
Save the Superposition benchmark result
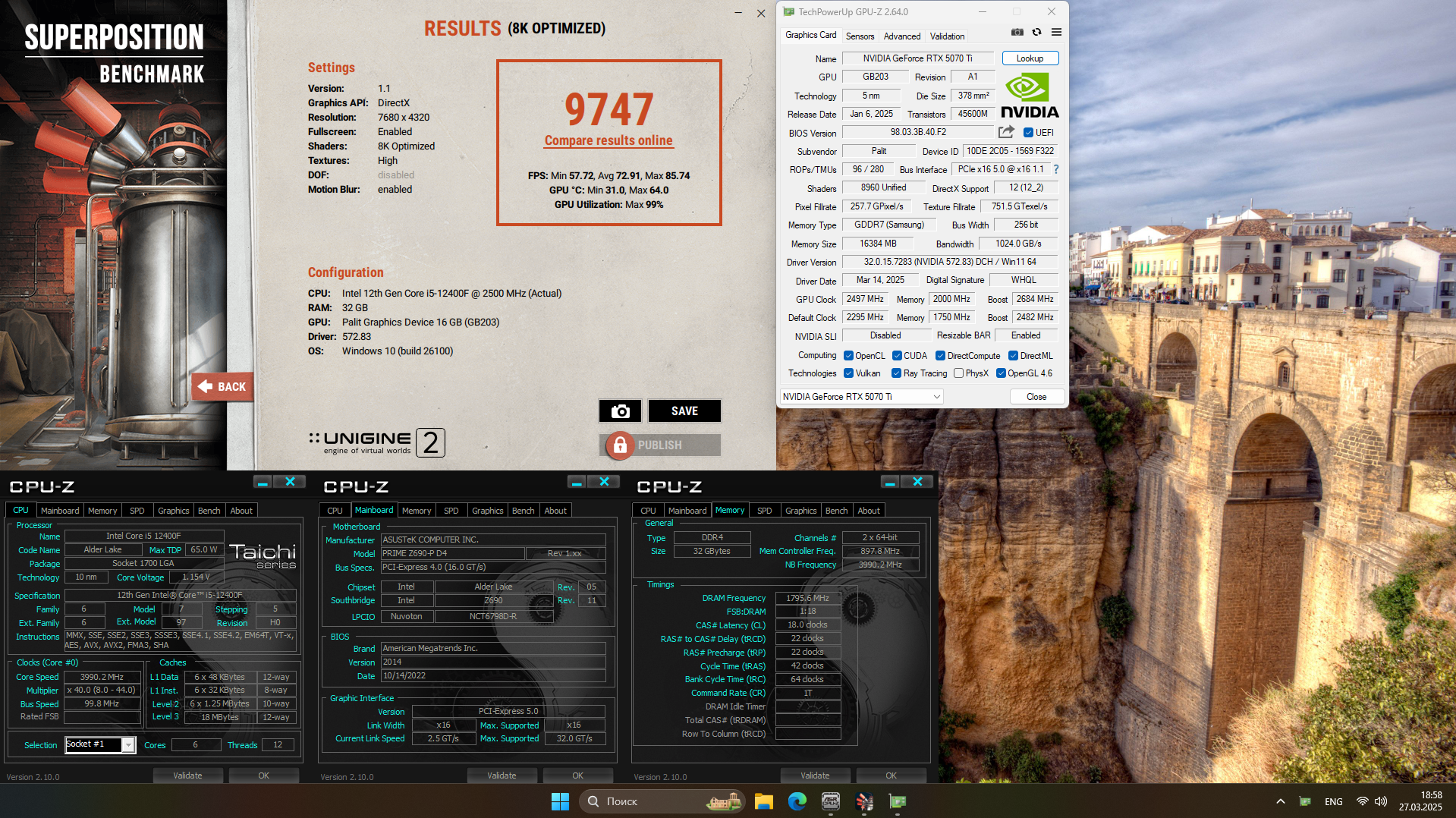click(684, 411)
